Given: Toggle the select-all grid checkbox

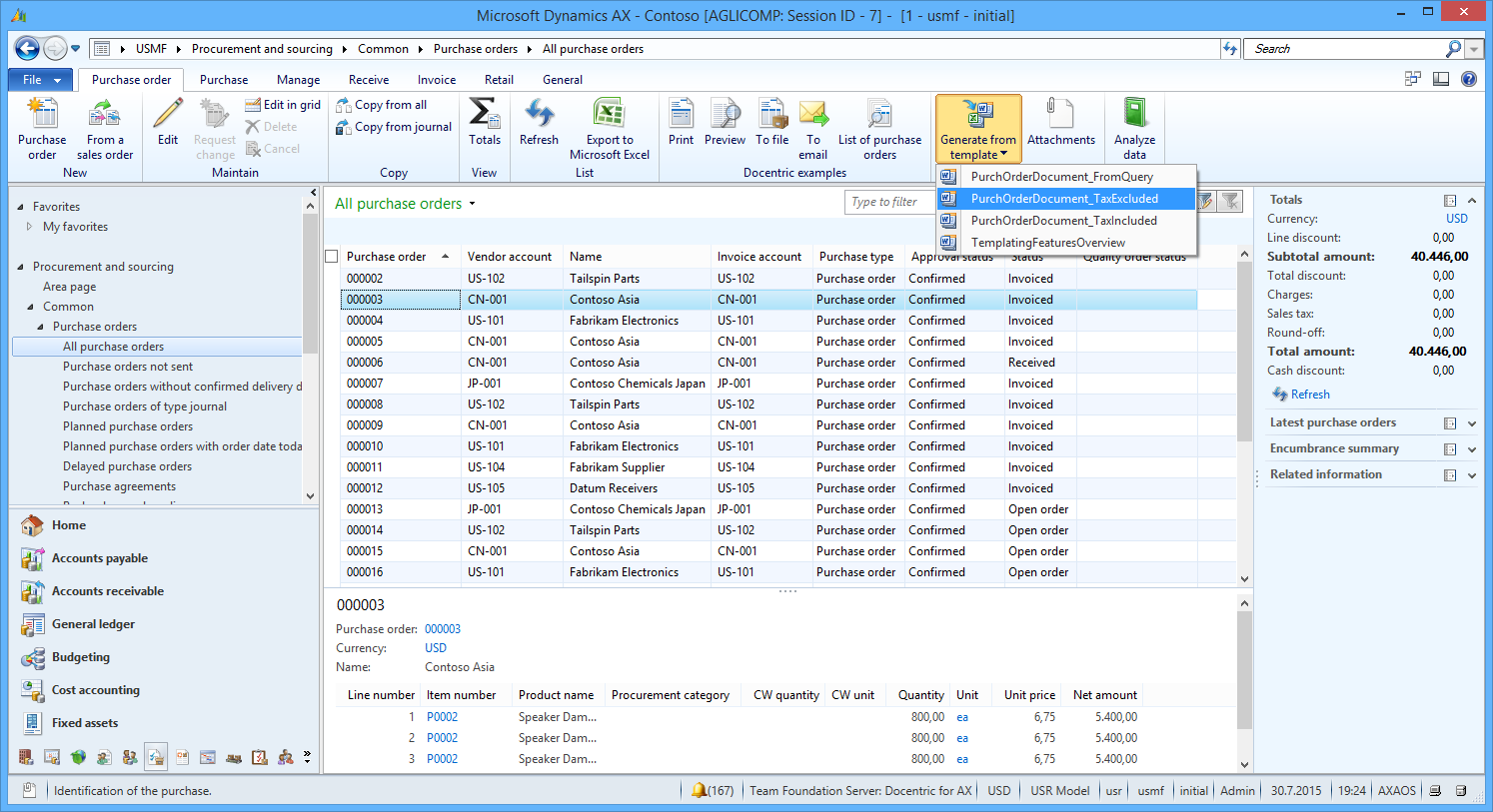Looking at the screenshot, I should tap(332, 257).
